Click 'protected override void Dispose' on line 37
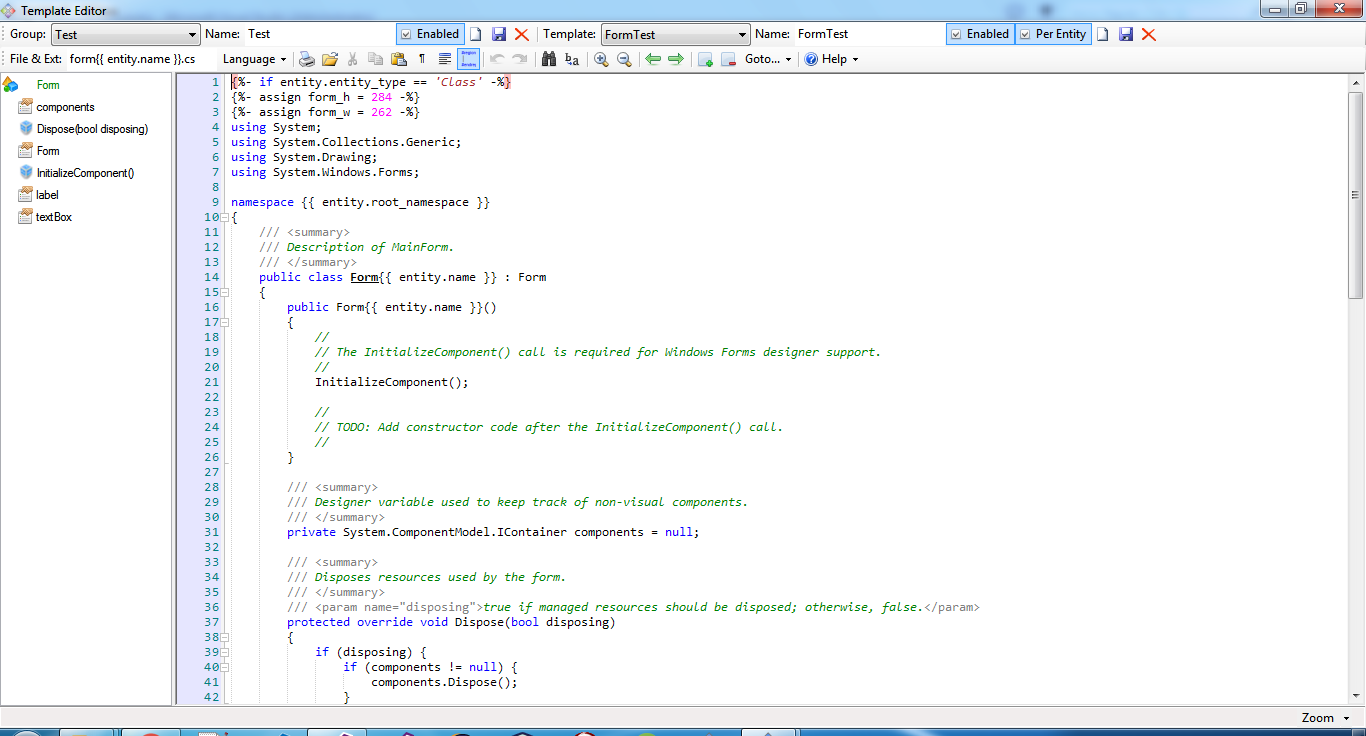This screenshot has height=736, width=1366. (x=395, y=622)
